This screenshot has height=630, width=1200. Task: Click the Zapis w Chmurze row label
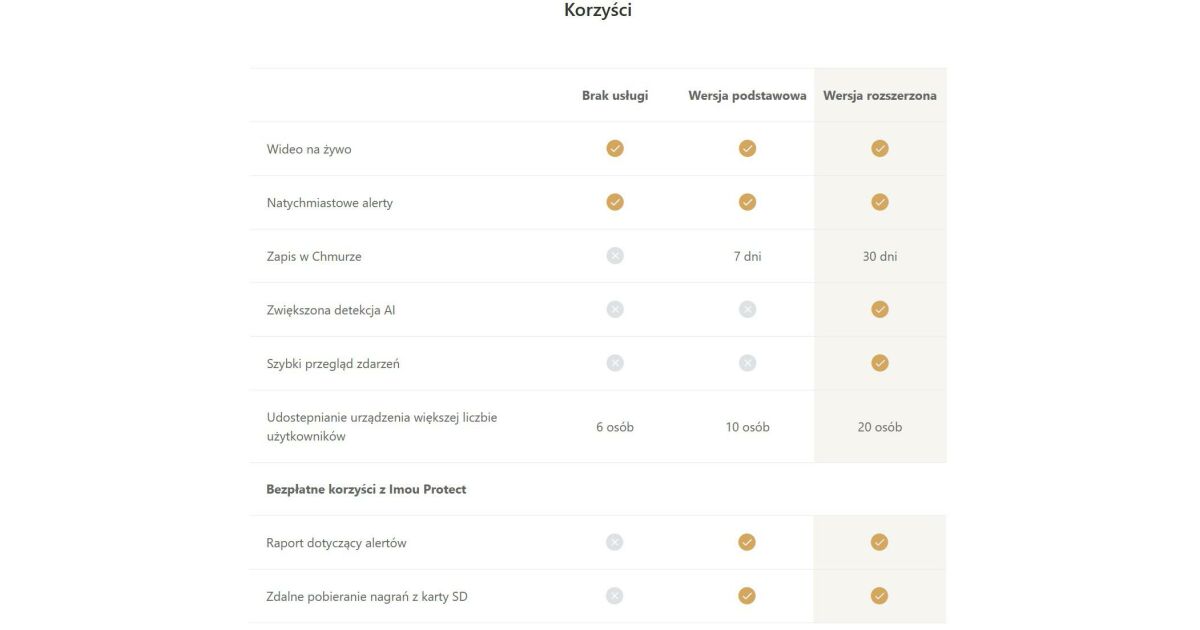[314, 256]
